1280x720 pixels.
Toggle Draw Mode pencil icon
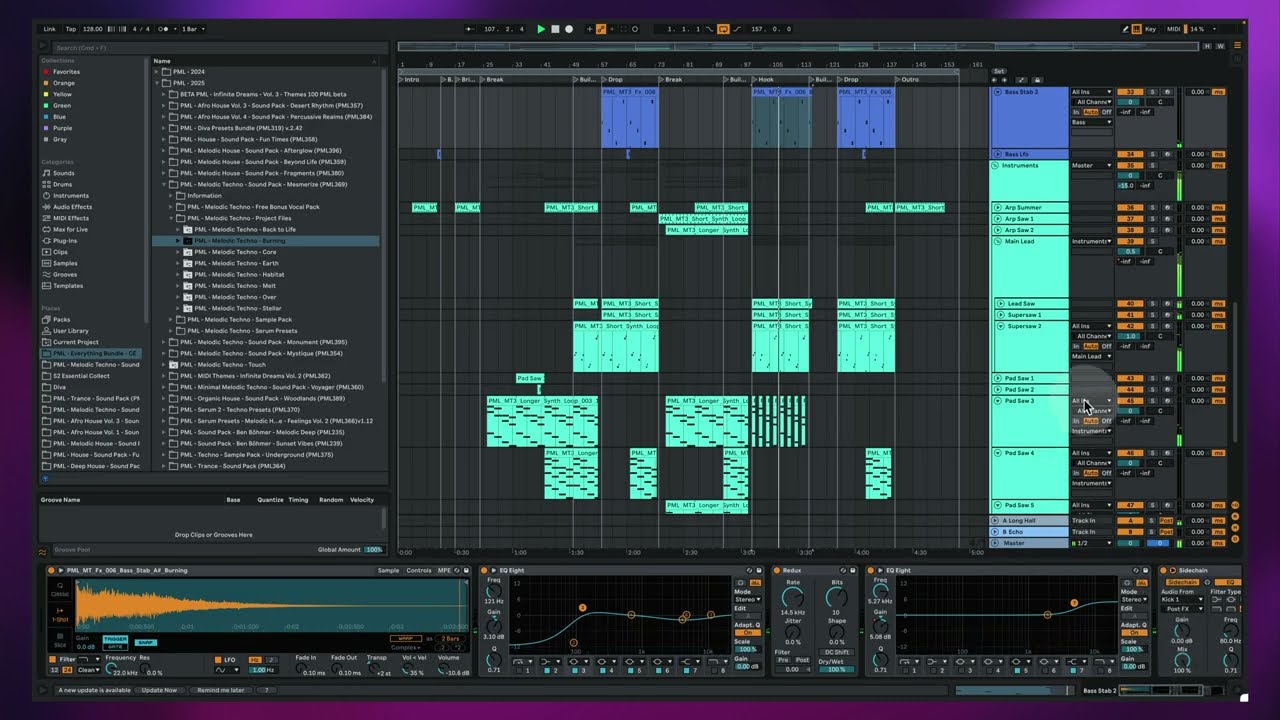(x=1126, y=29)
